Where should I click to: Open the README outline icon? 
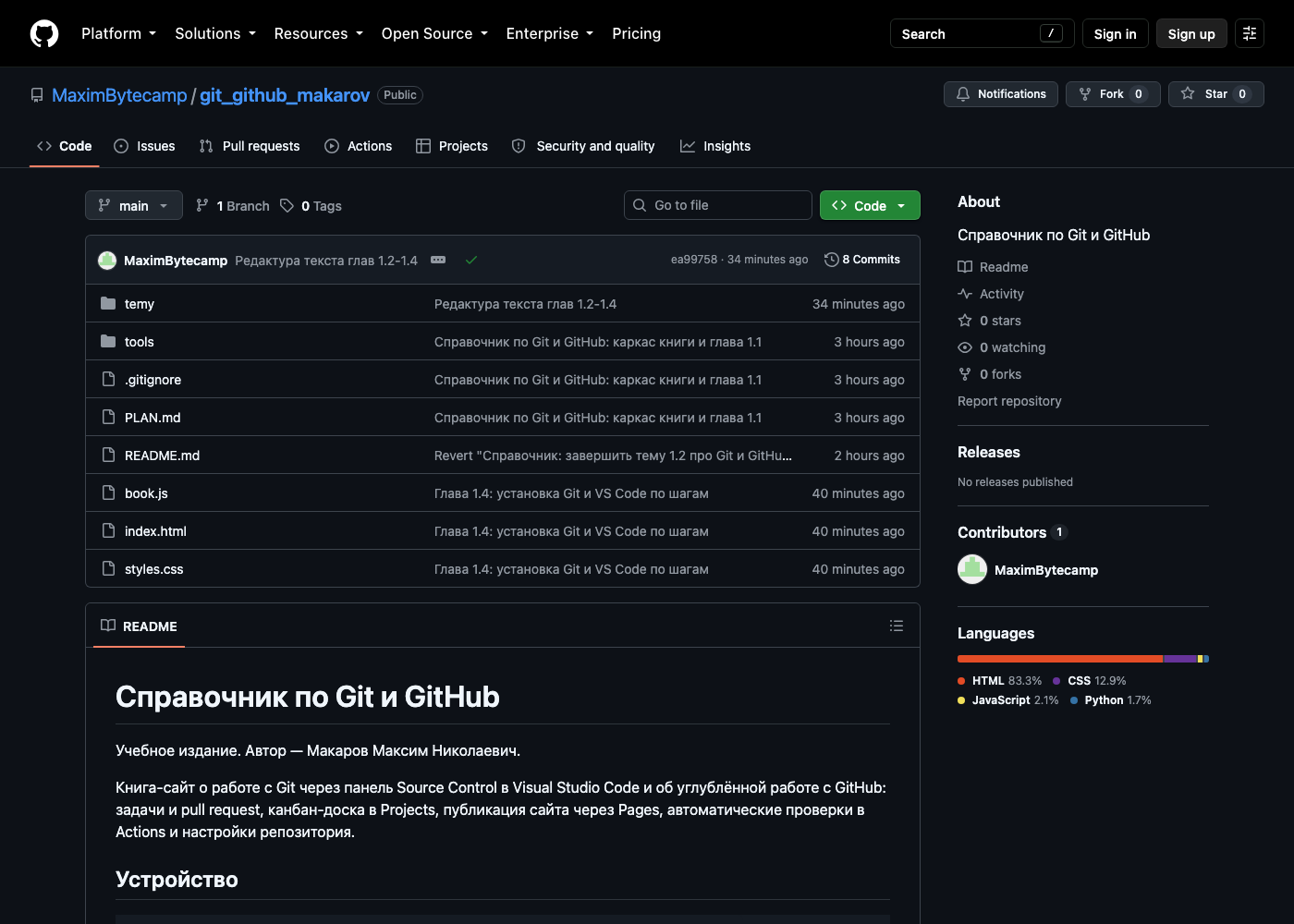point(897,626)
